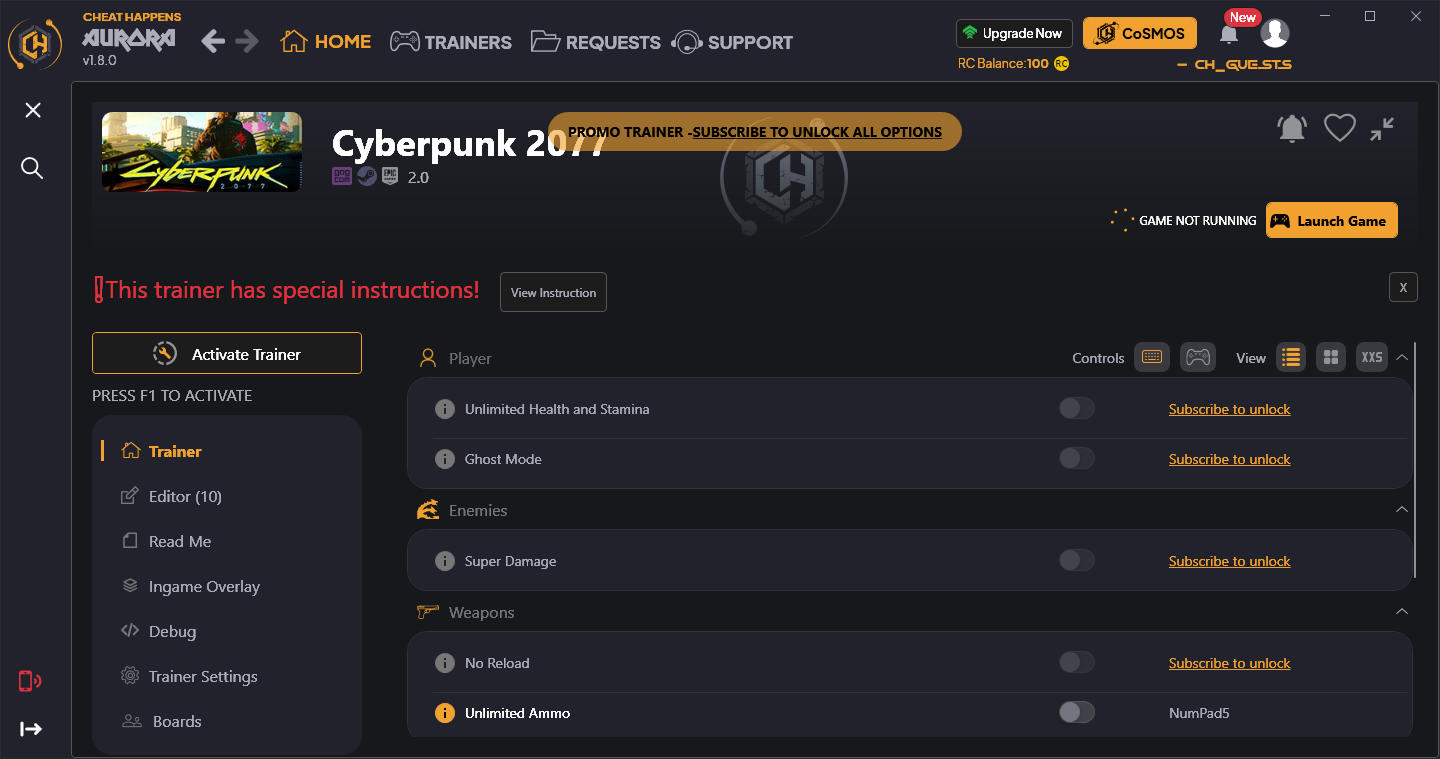The height and width of the screenshot is (759, 1440).
Task: Click the logout arrow icon in sidebar
Action: coord(31,729)
